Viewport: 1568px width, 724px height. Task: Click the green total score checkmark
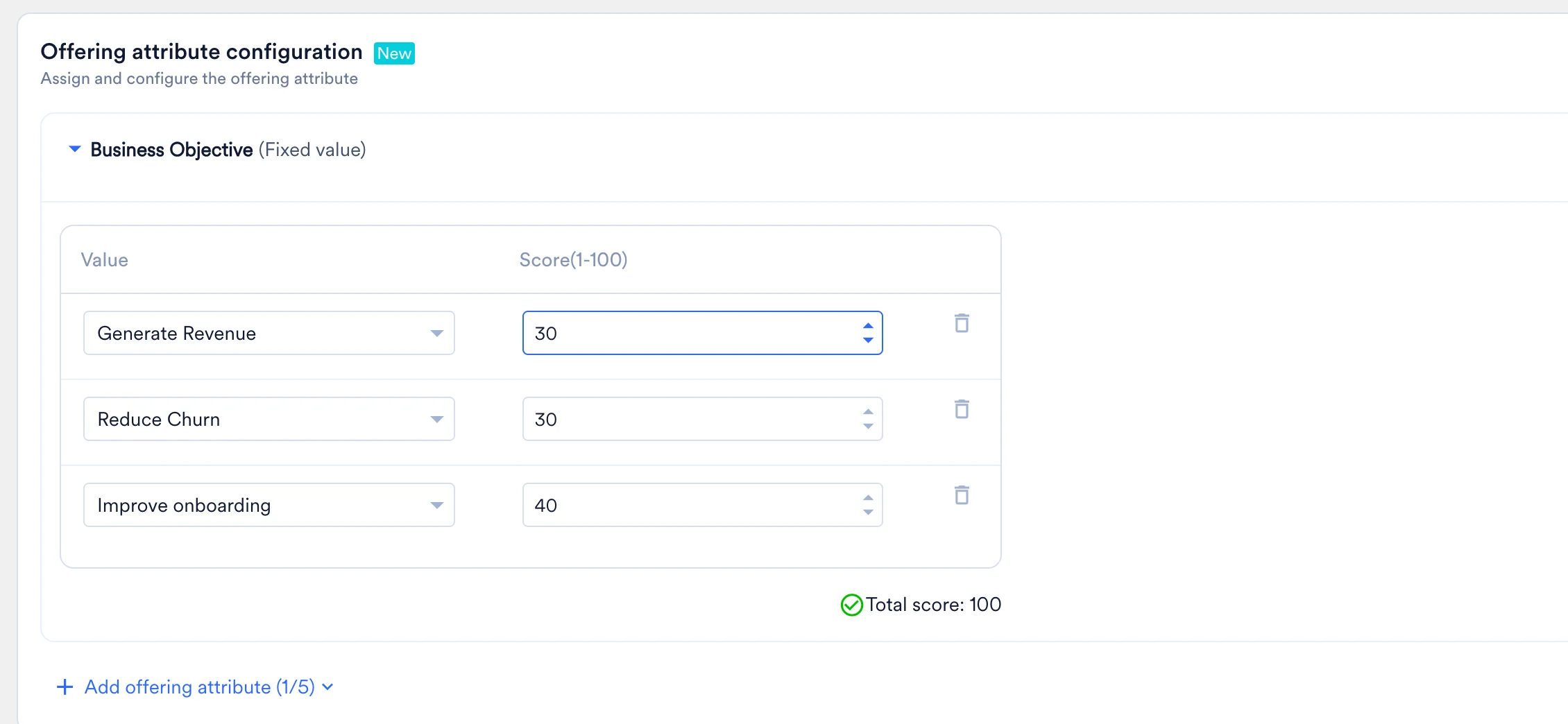pyautogui.click(x=851, y=605)
